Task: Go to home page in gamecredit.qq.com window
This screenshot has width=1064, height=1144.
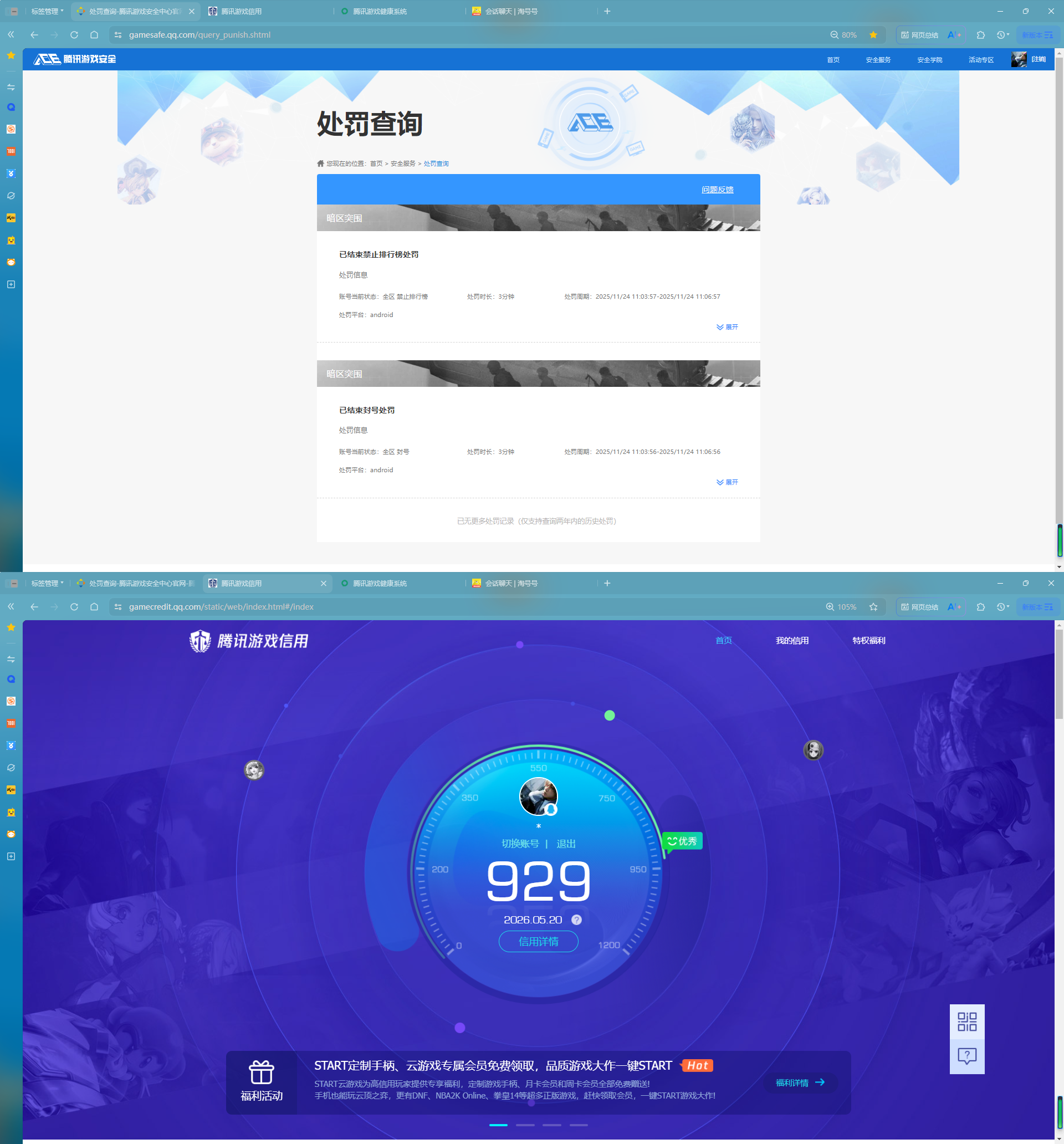Action: tap(94, 607)
